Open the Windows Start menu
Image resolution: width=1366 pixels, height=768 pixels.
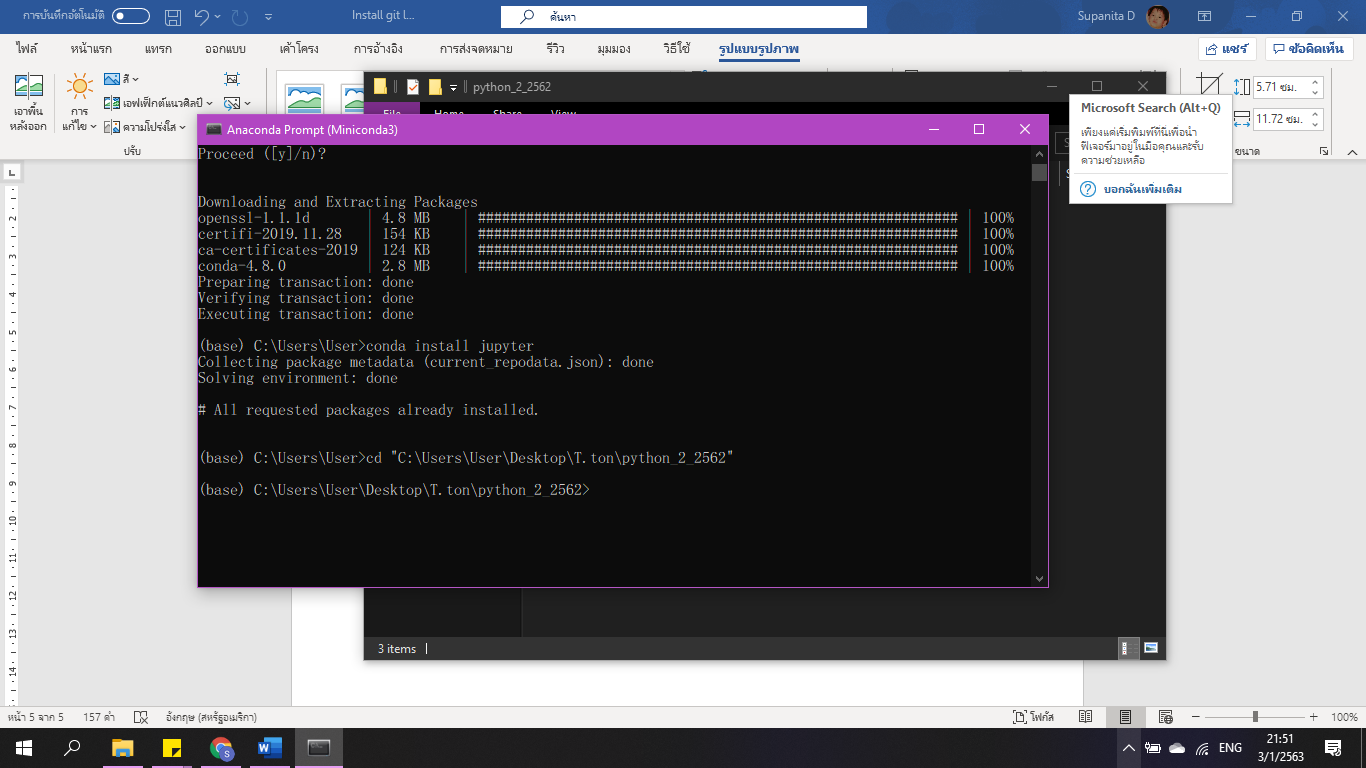tap(24, 748)
